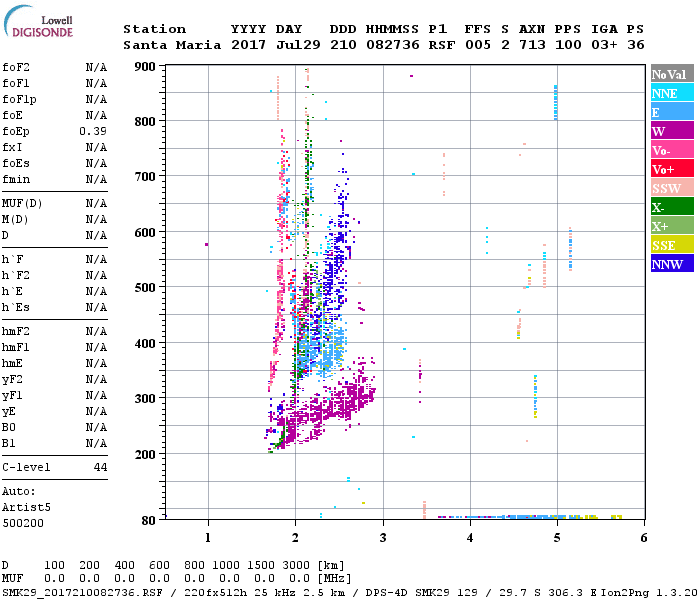The height and width of the screenshot is (600, 700).
Task: Click the foF1 parameter label
Action: coord(16,83)
